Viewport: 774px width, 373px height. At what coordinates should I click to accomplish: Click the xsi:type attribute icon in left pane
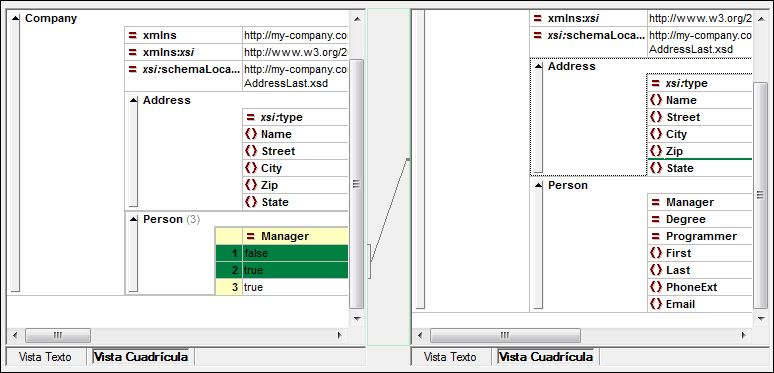251,117
